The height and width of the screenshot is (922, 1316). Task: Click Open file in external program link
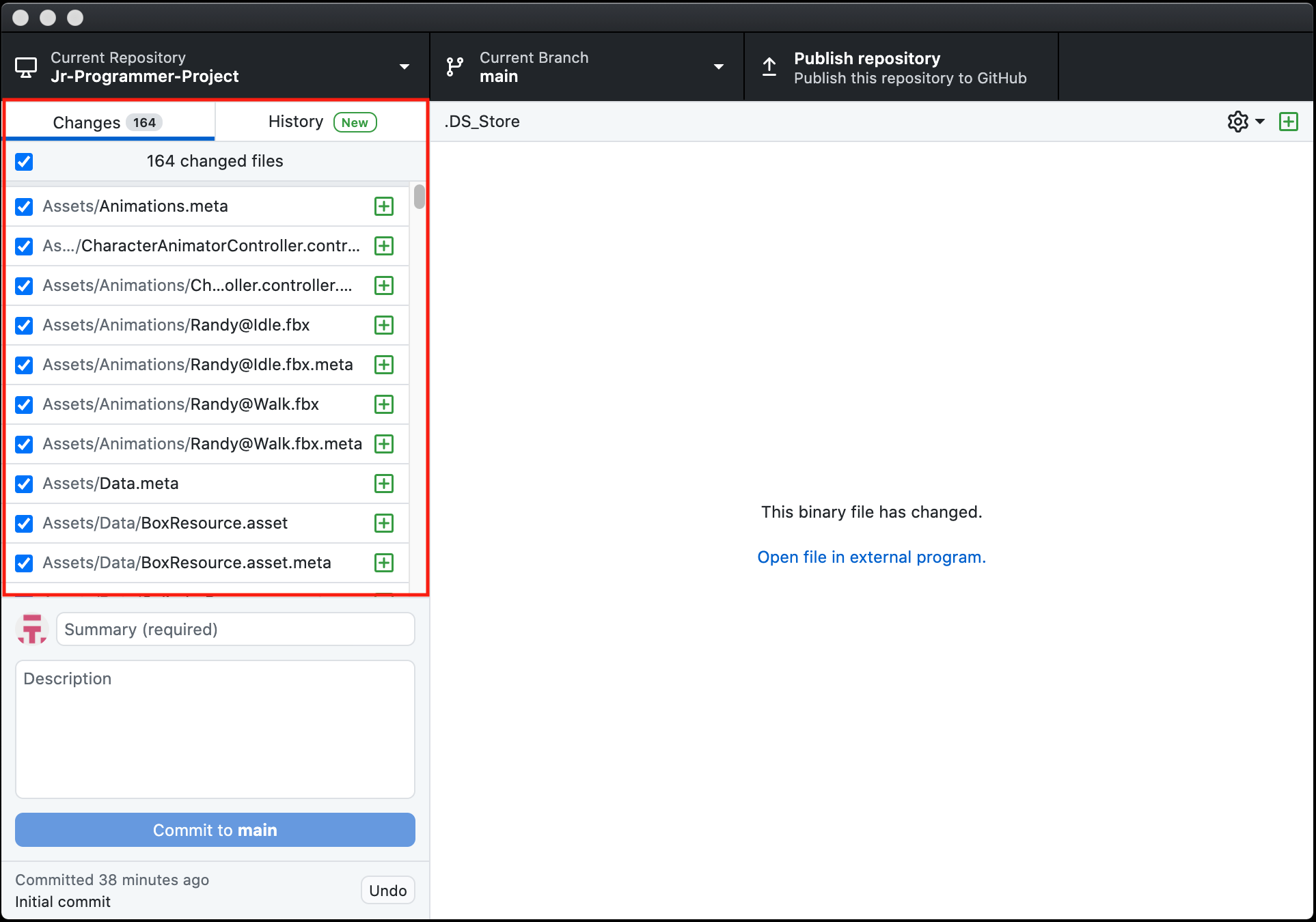[x=871, y=557]
